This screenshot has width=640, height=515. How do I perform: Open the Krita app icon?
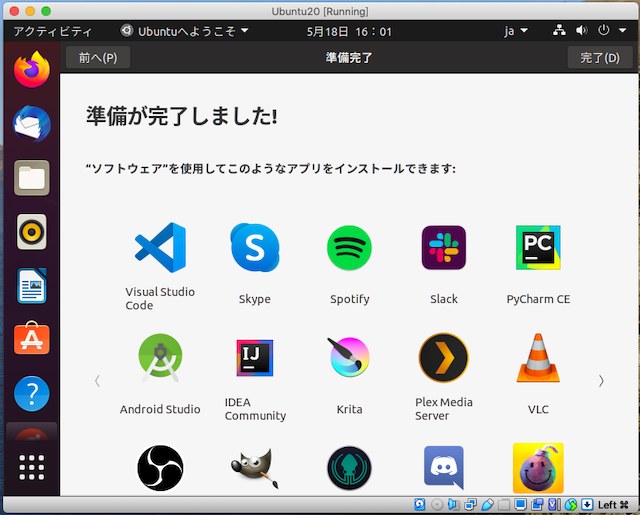(349, 357)
